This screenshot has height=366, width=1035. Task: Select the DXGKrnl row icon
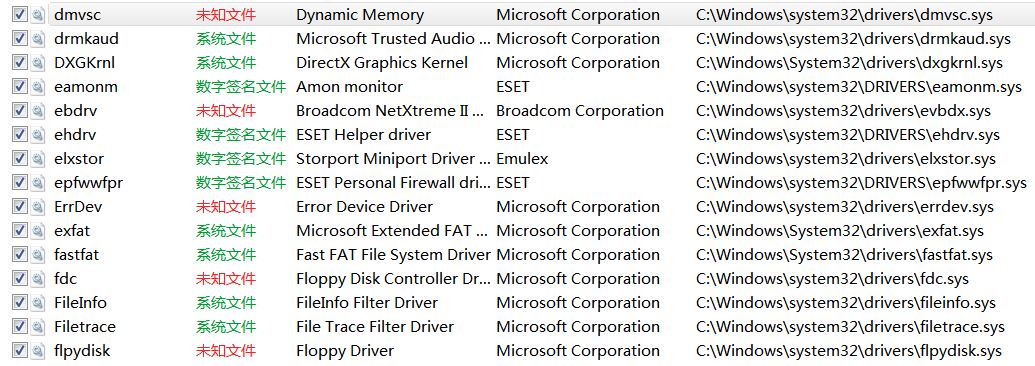tap(39, 63)
